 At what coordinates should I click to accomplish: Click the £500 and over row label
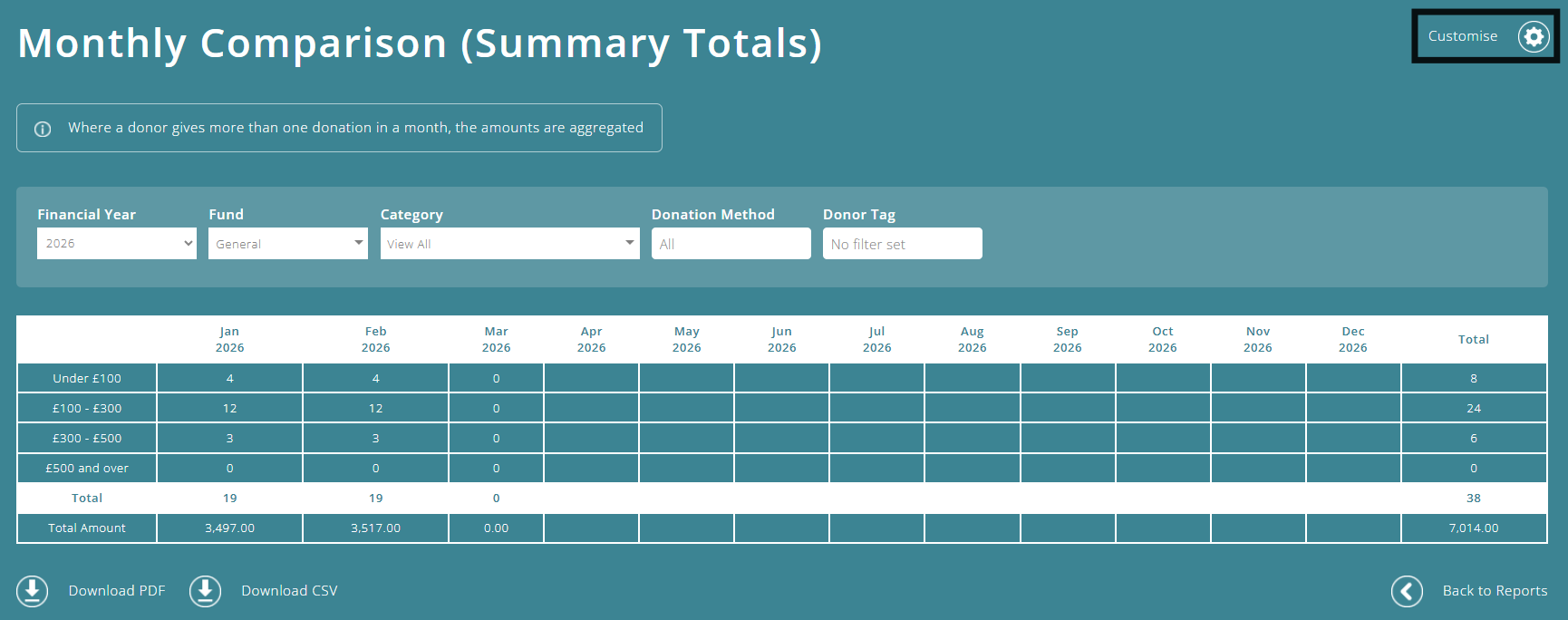[x=87, y=468]
